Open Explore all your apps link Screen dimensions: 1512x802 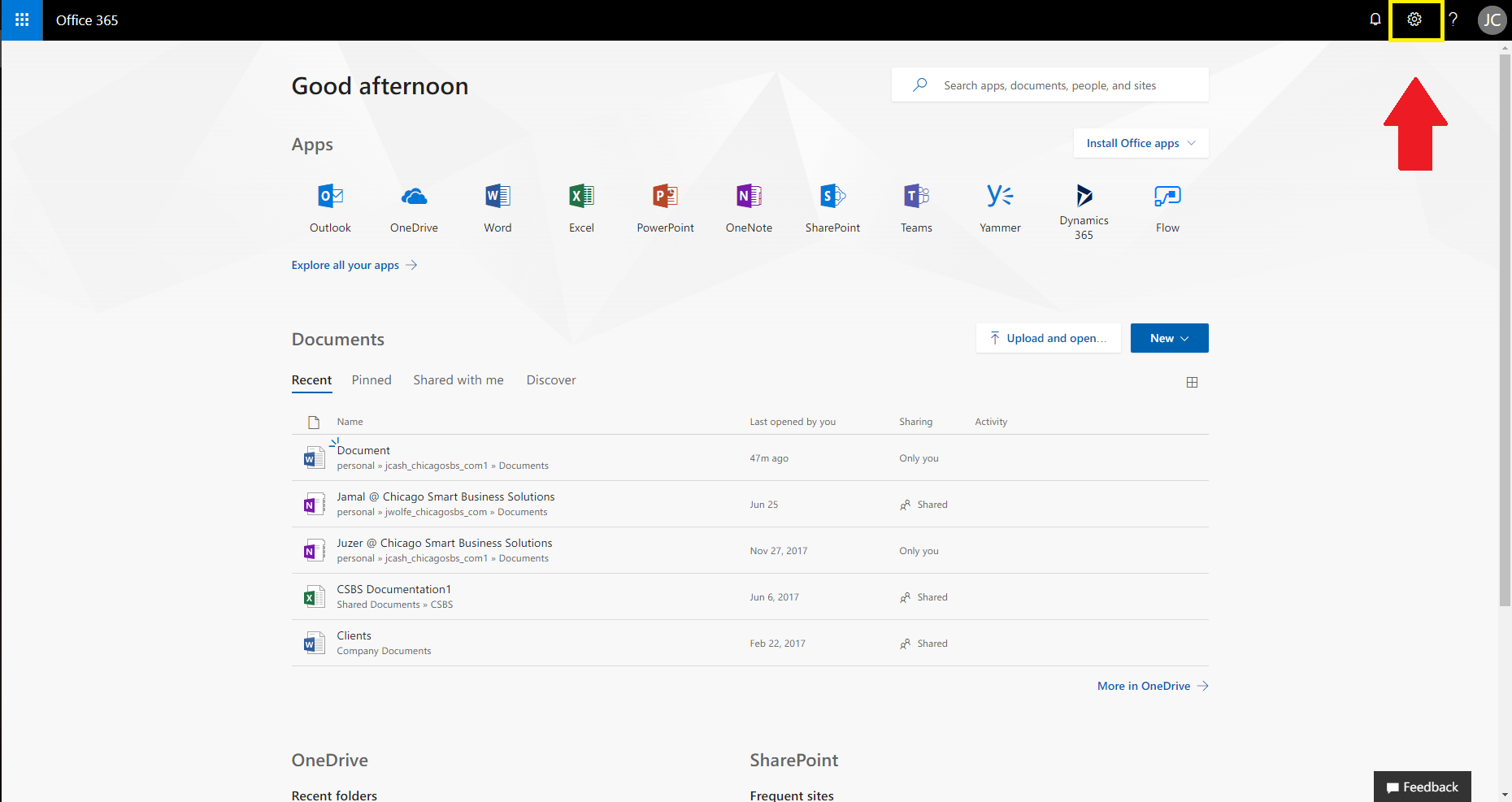[354, 265]
